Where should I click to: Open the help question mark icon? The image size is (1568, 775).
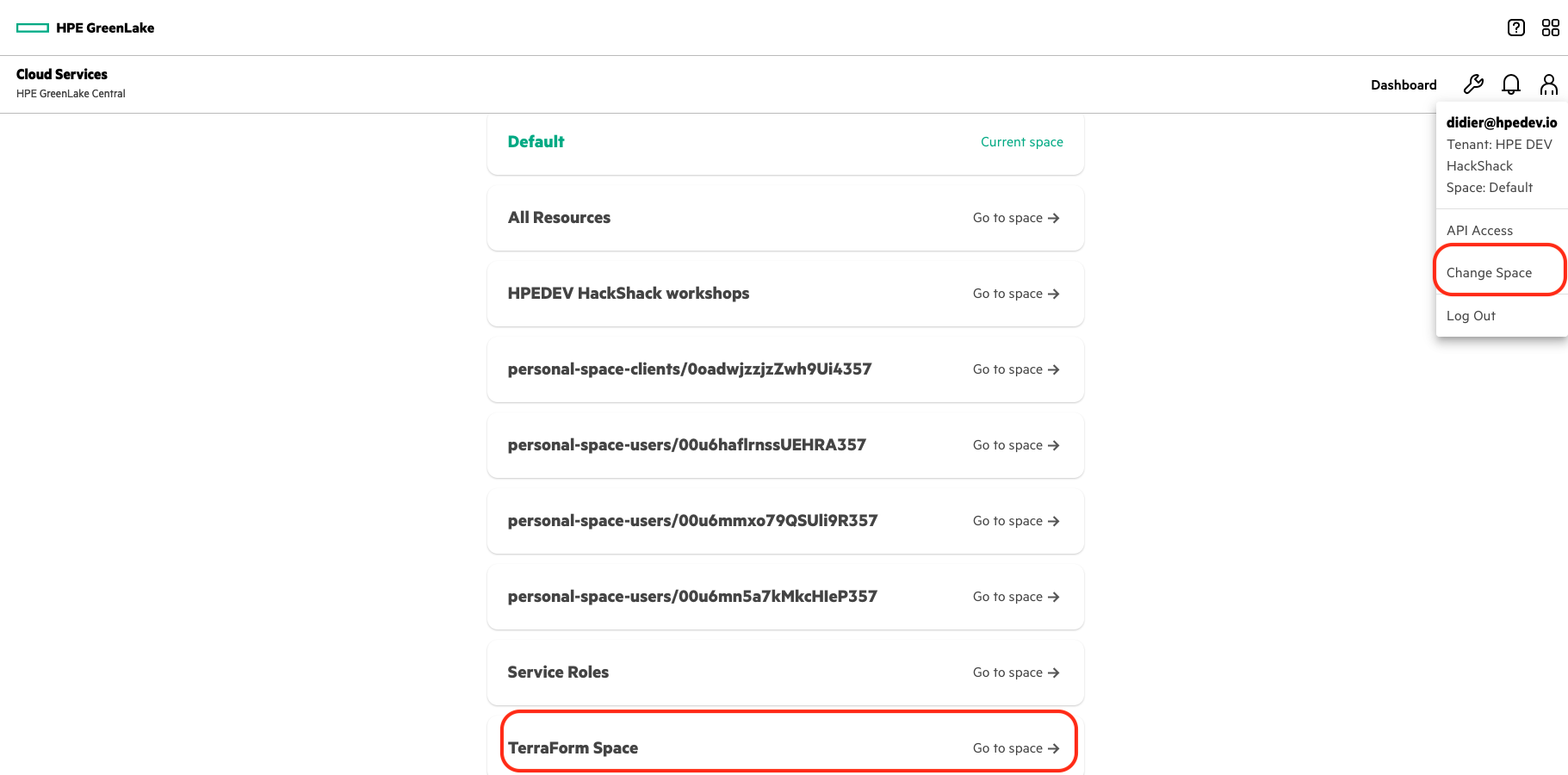pos(1516,28)
